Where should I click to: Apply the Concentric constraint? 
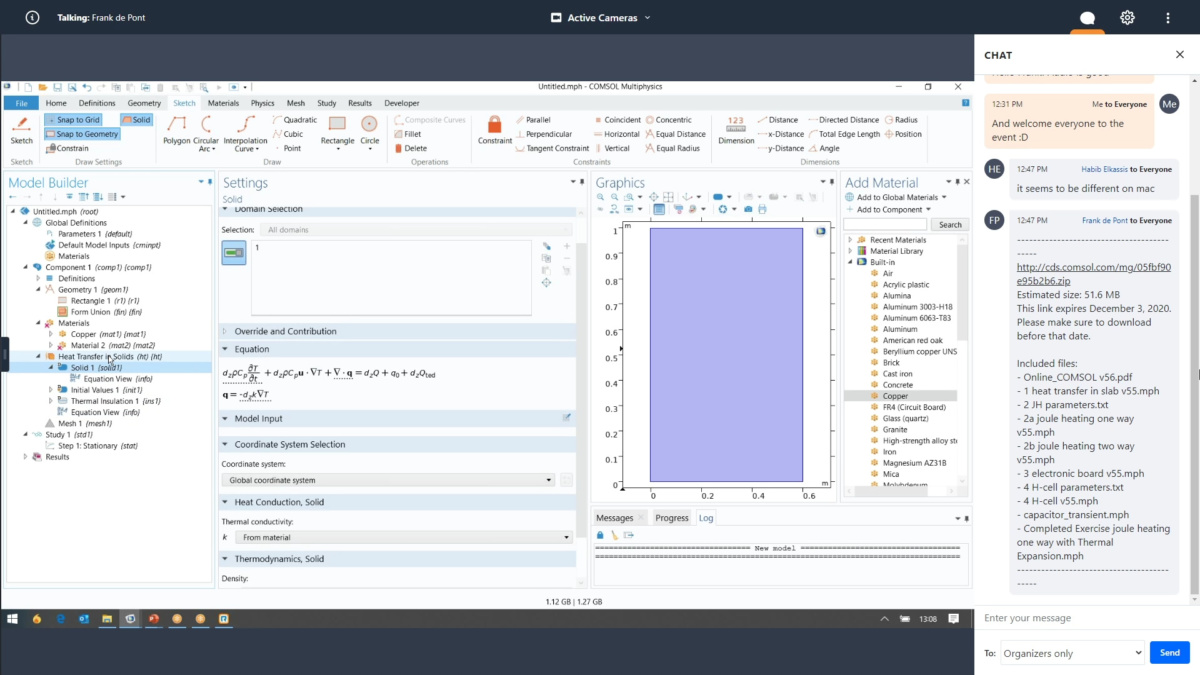click(x=668, y=120)
